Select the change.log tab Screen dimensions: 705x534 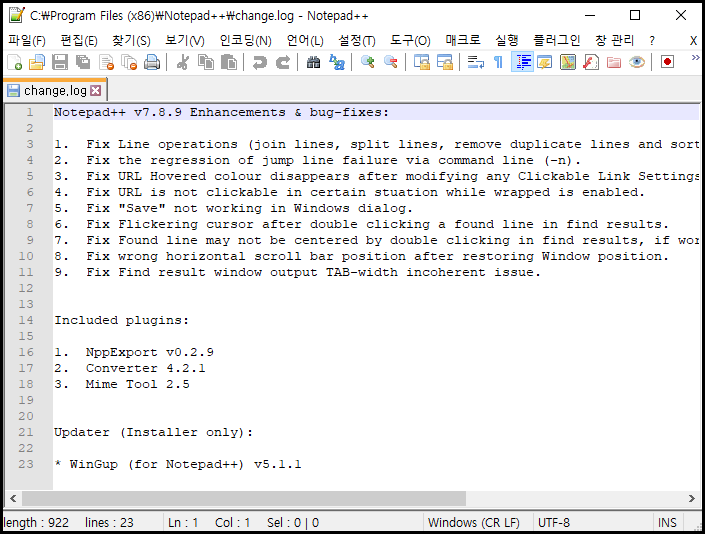[x=55, y=91]
